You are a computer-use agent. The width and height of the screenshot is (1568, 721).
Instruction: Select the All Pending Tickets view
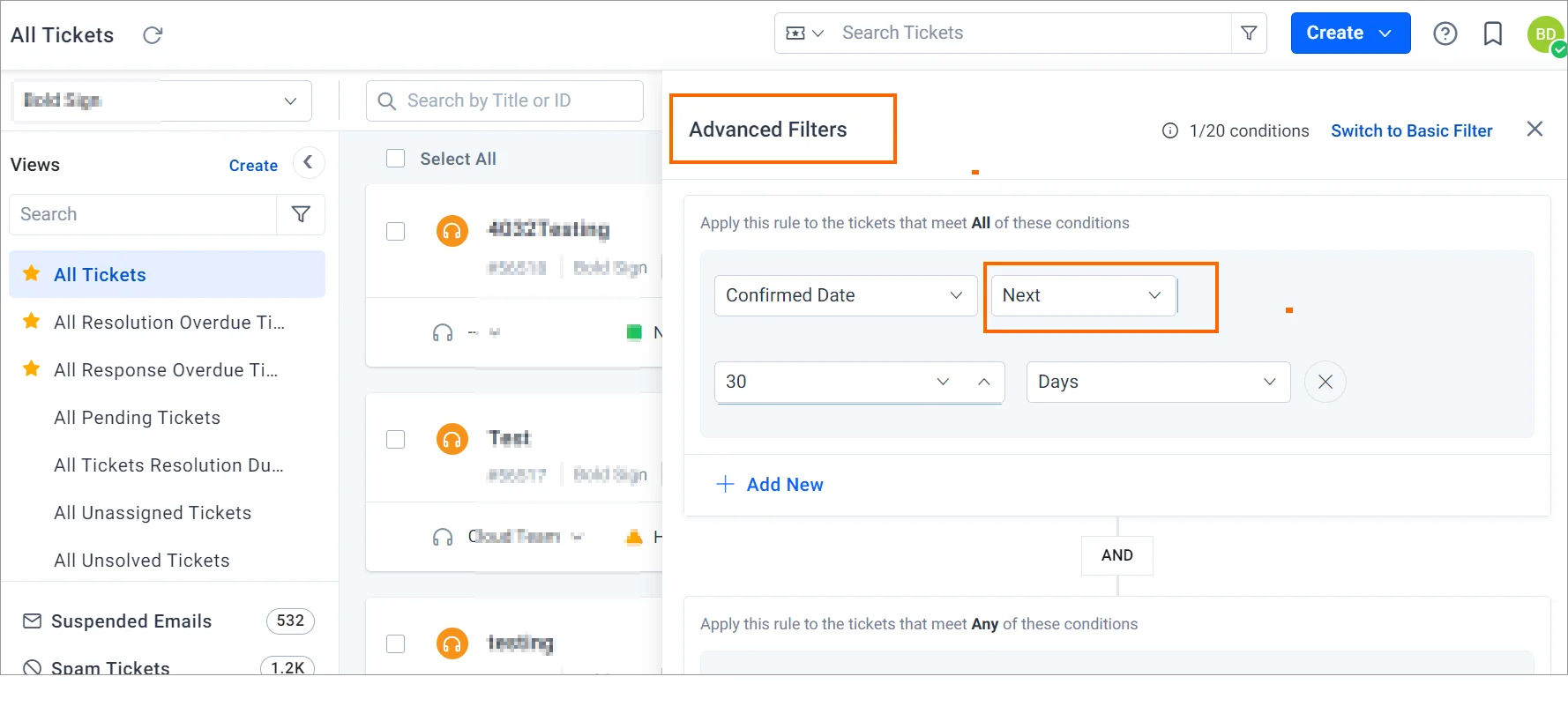point(137,418)
